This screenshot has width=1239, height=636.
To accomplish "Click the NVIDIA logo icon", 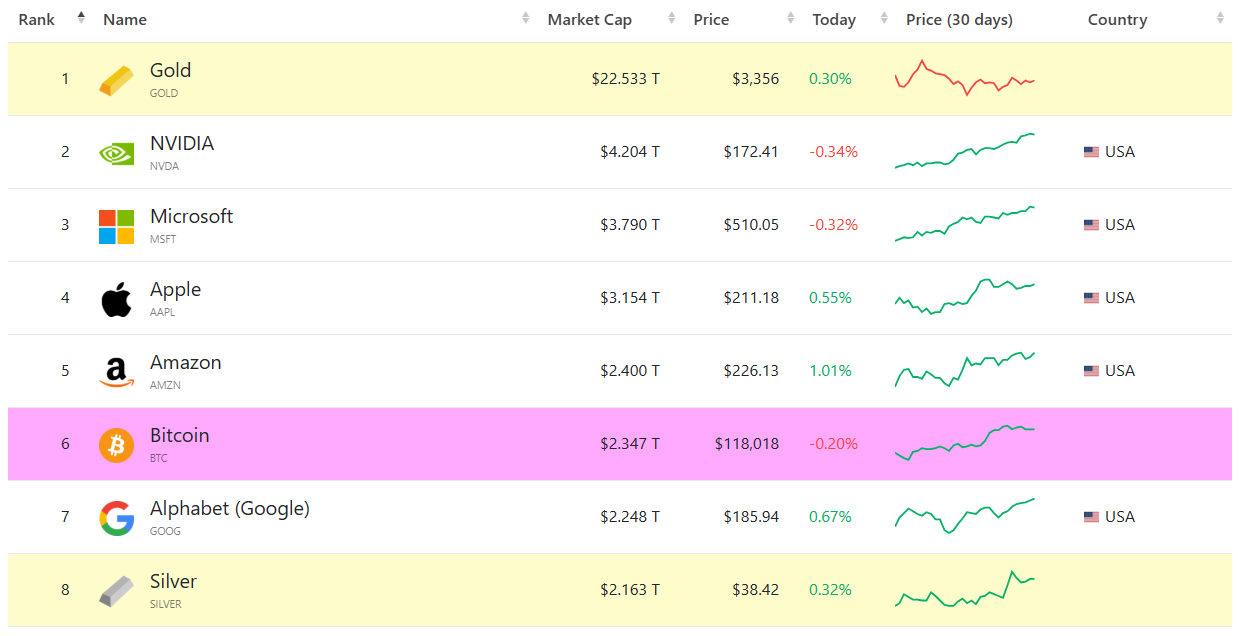I will click(116, 153).
